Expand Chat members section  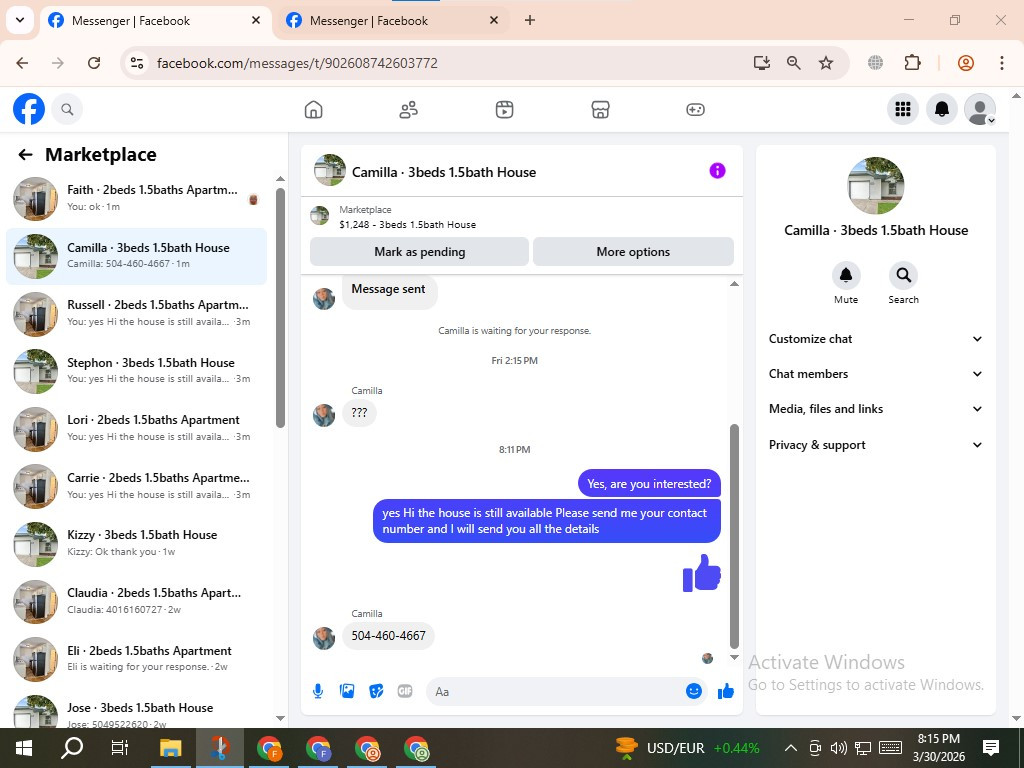875,374
